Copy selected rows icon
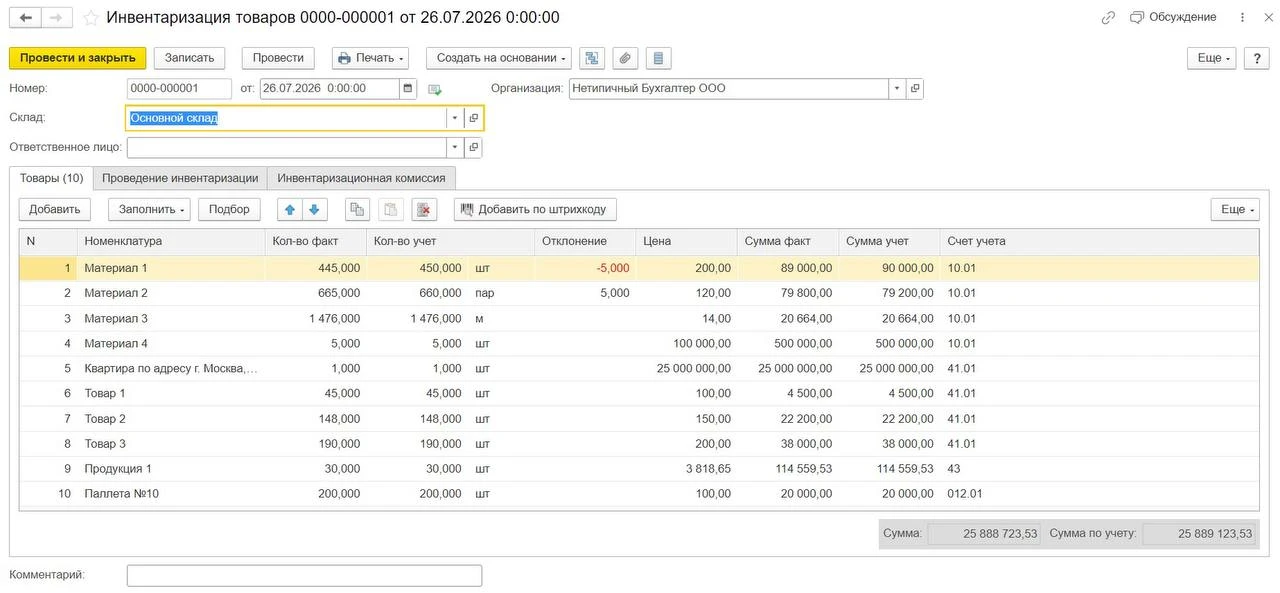The height and width of the screenshot is (593, 1280). pos(358,209)
